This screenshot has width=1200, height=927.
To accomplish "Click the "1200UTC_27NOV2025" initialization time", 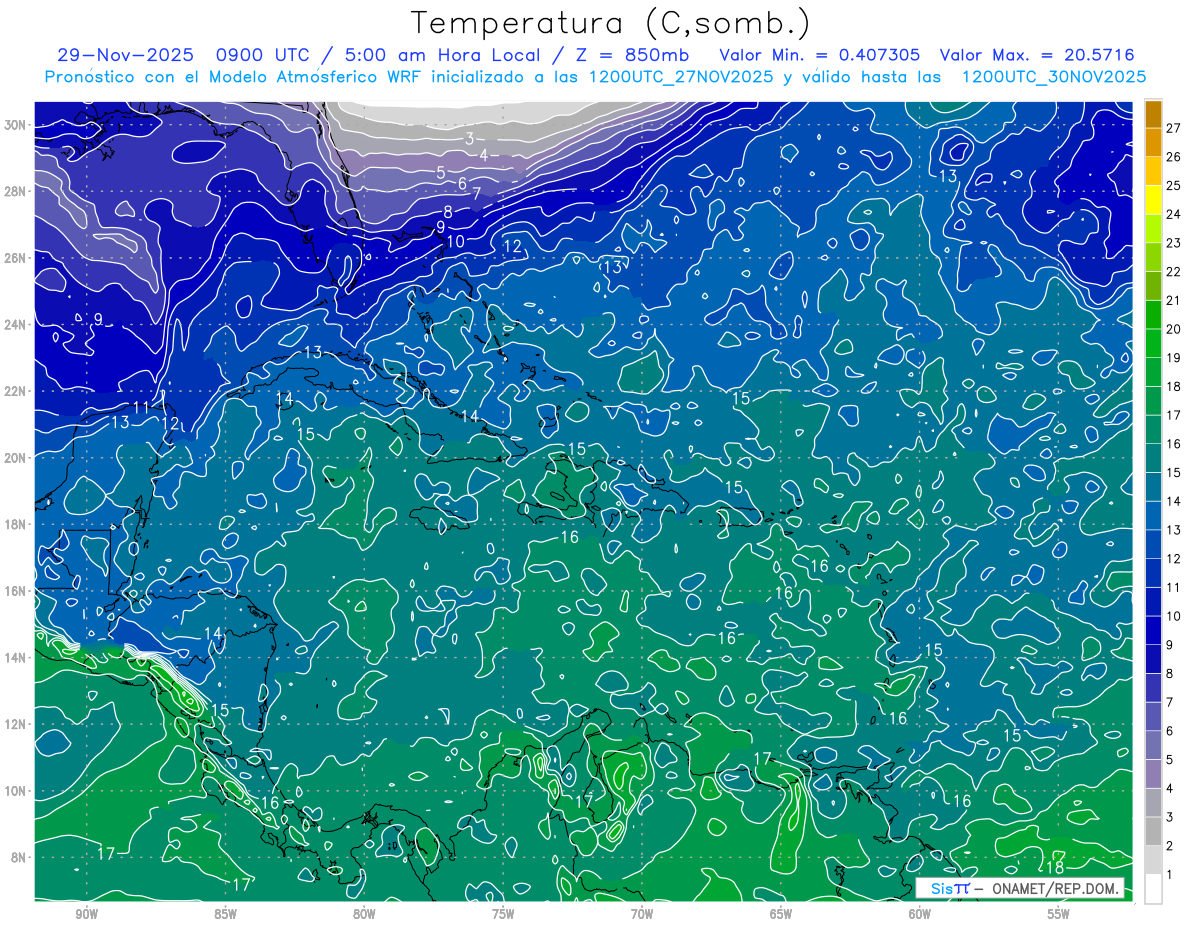I will click(x=679, y=77).
